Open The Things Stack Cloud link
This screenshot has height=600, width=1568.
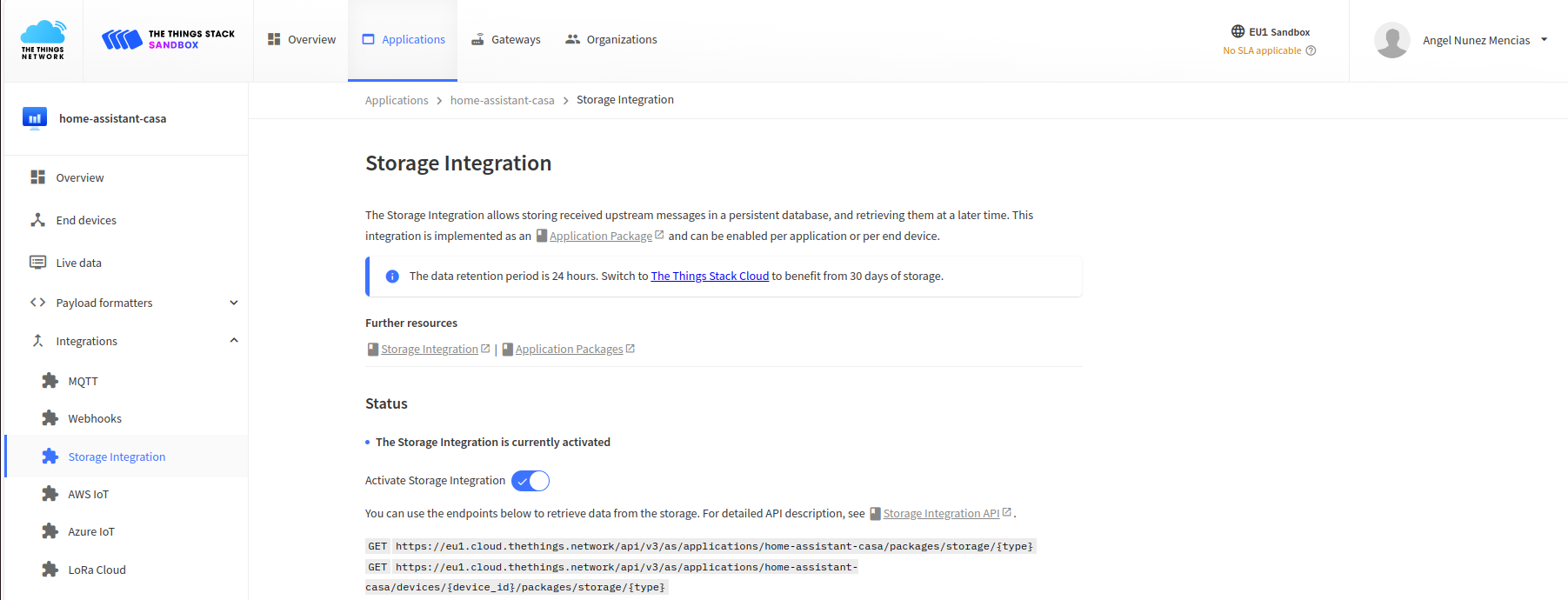click(x=710, y=277)
